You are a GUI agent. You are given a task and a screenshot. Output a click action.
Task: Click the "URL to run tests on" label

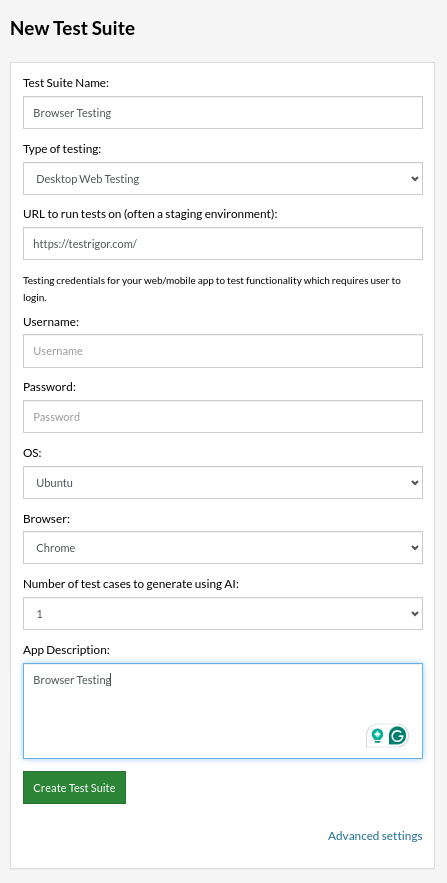[150, 215]
